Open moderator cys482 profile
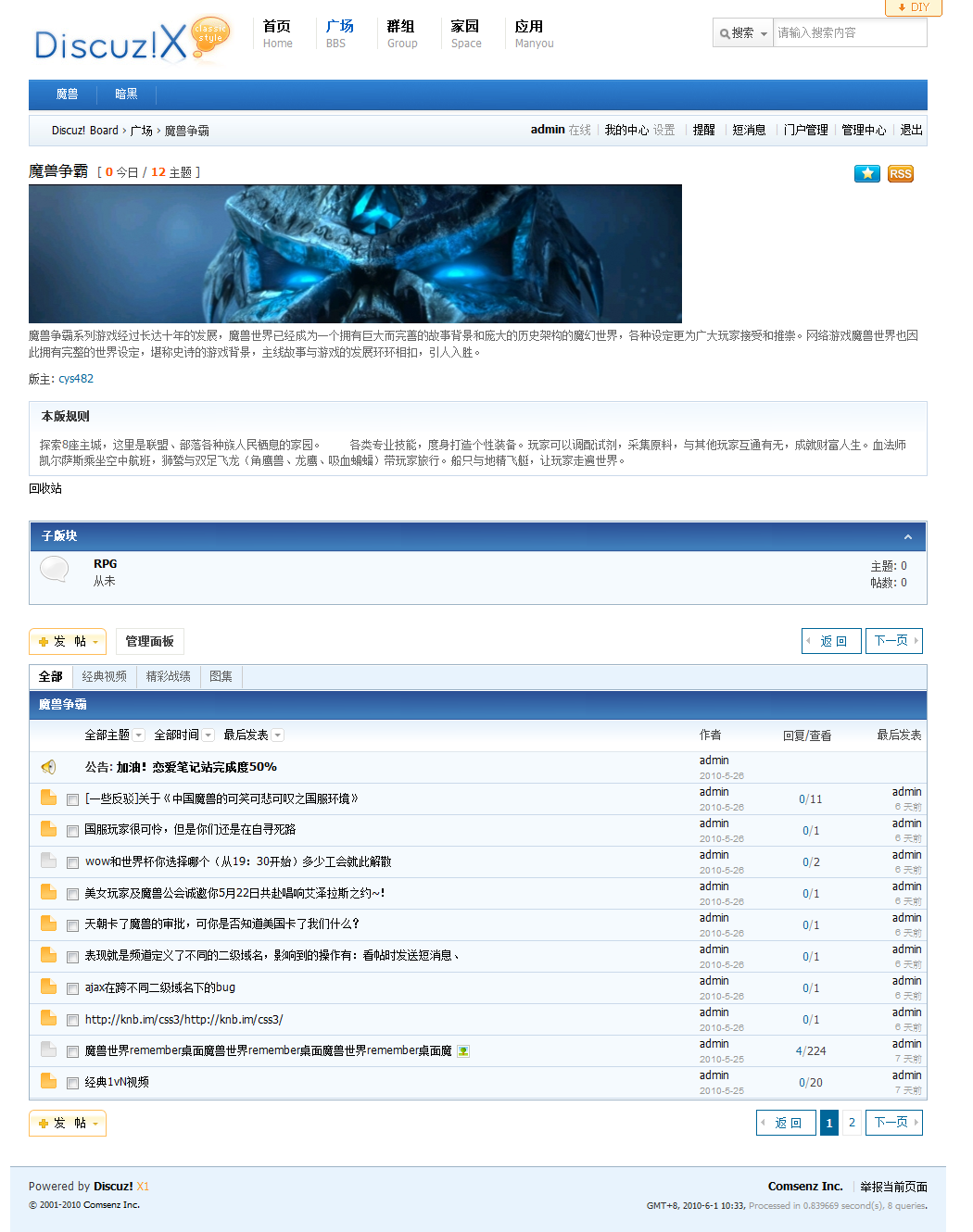This screenshot has height=1232, width=973. click(76, 379)
